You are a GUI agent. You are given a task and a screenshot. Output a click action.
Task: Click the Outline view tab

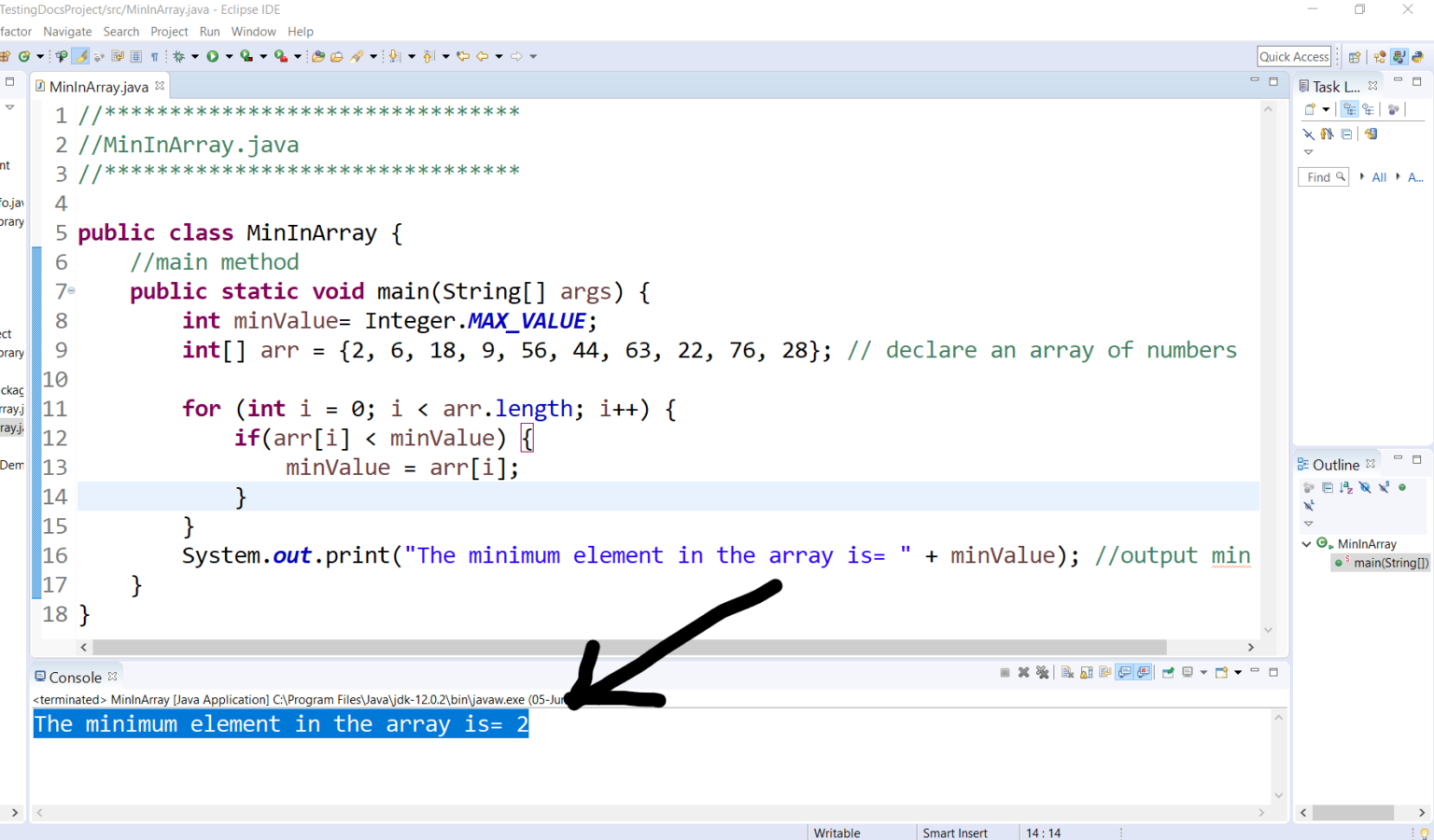coord(1336,464)
